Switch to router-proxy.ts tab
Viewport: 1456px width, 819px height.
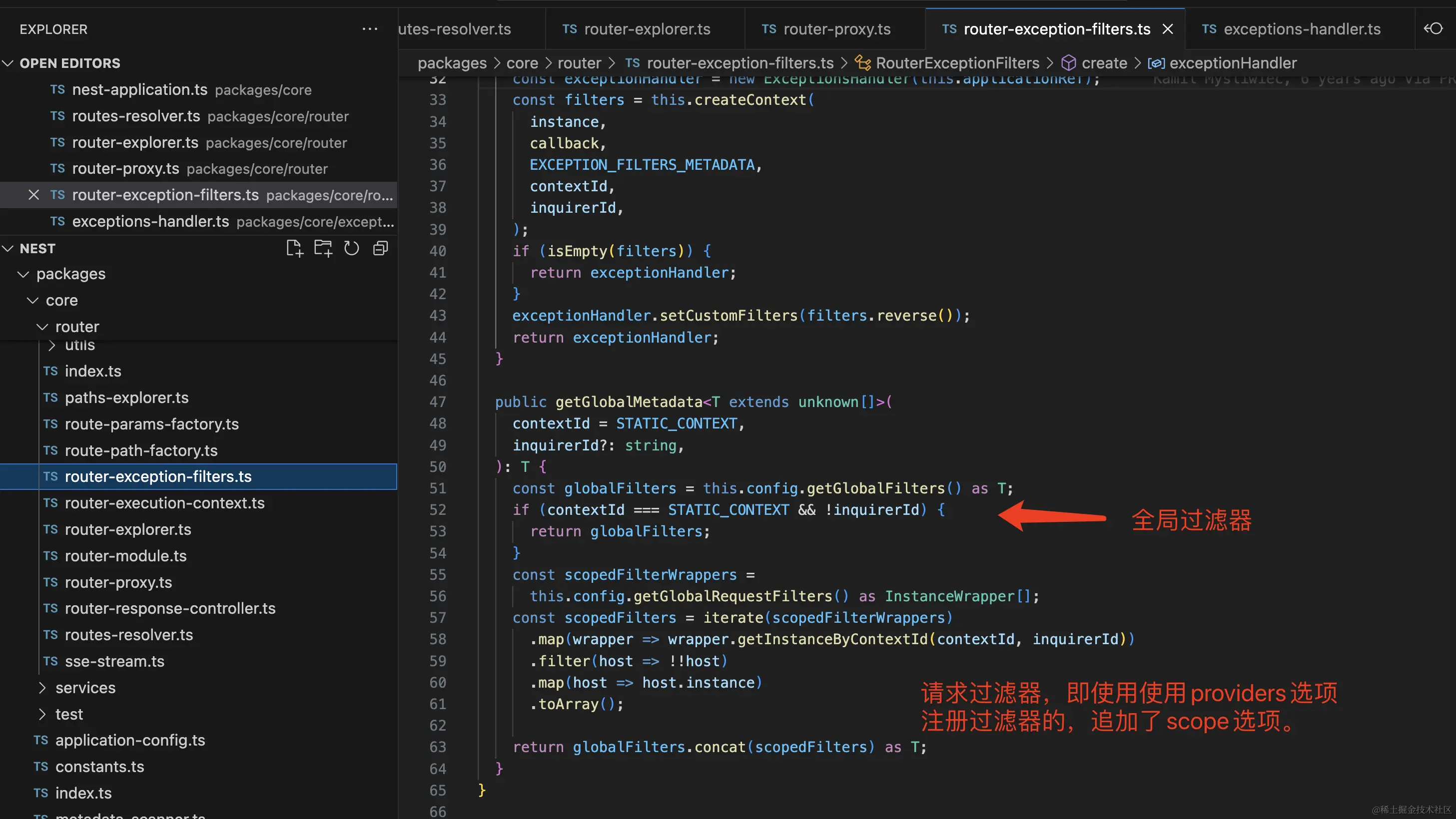(x=835, y=29)
